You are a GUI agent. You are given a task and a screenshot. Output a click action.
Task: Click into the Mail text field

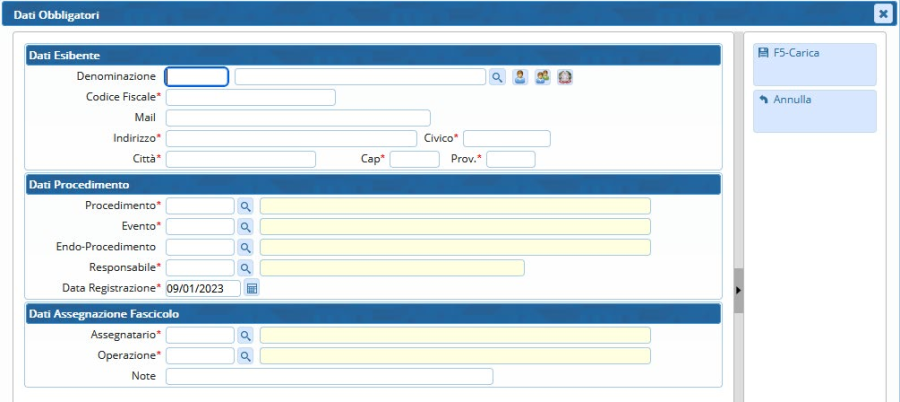click(x=297, y=118)
